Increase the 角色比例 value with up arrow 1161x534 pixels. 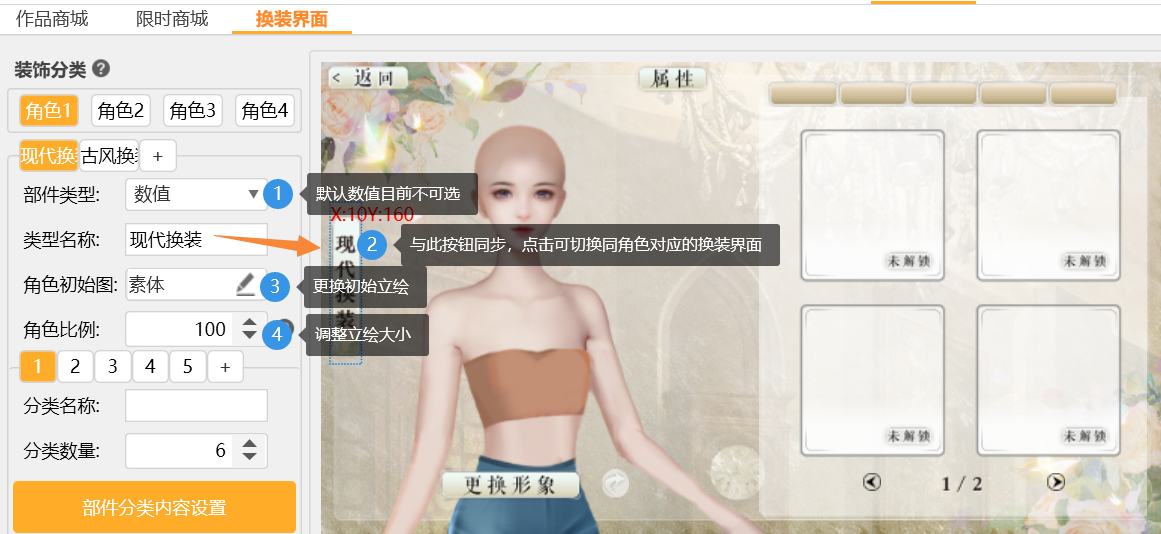tap(249, 322)
